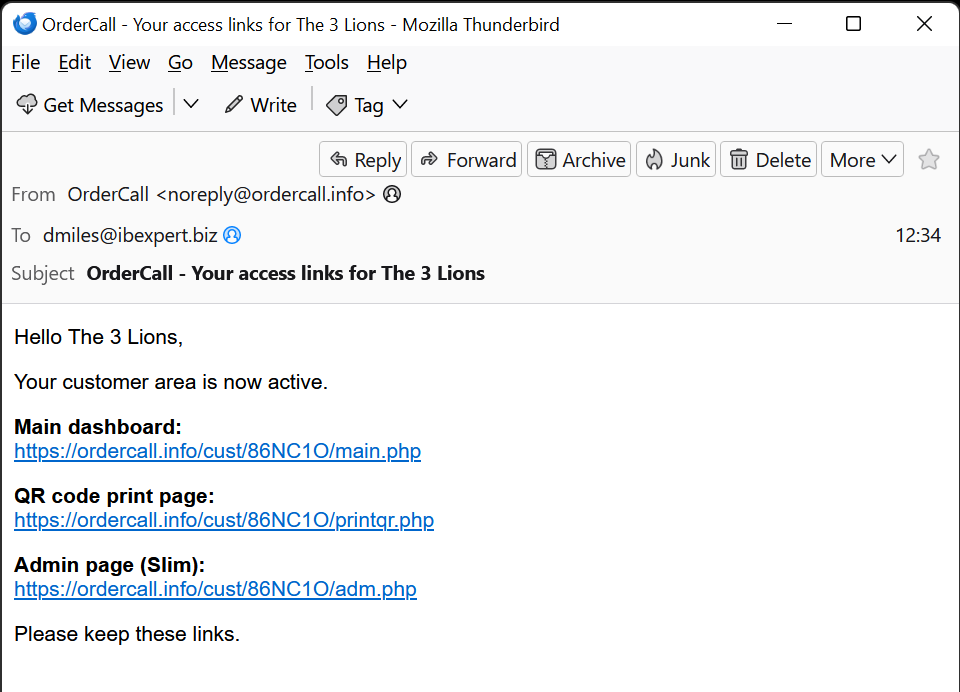Follow the Admin page adm.php link

tap(215, 589)
